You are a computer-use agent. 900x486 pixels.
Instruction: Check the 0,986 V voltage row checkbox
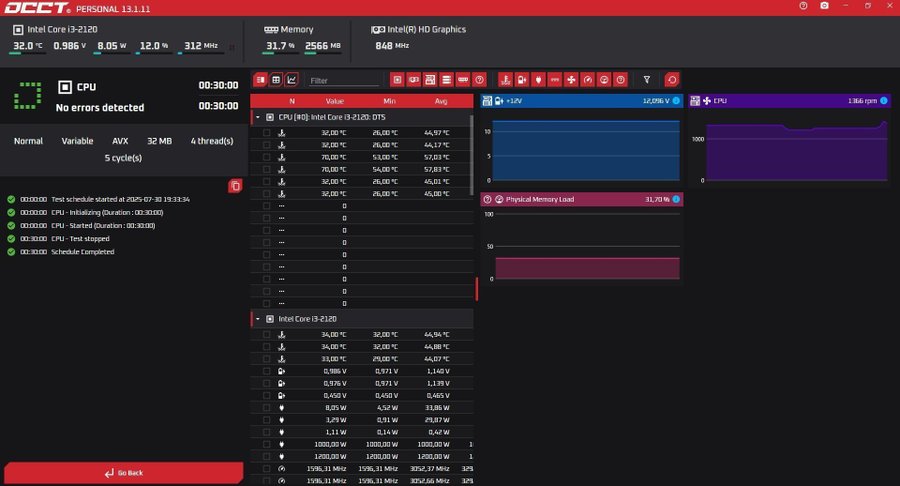266,371
